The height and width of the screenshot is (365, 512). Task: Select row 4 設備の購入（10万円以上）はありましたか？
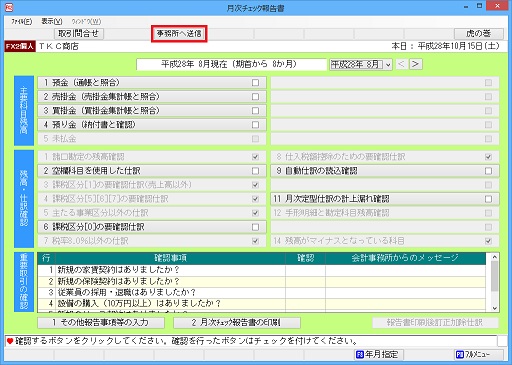[261, 303]
